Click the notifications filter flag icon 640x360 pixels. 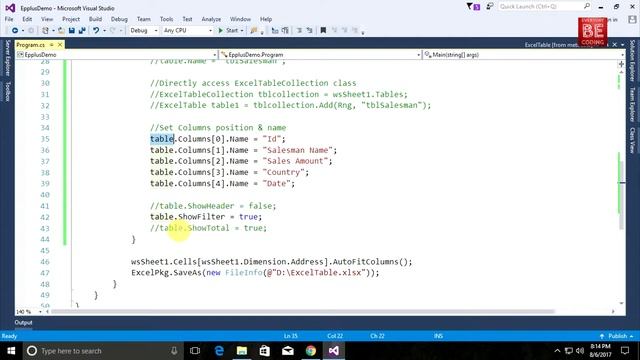point(473,7)
